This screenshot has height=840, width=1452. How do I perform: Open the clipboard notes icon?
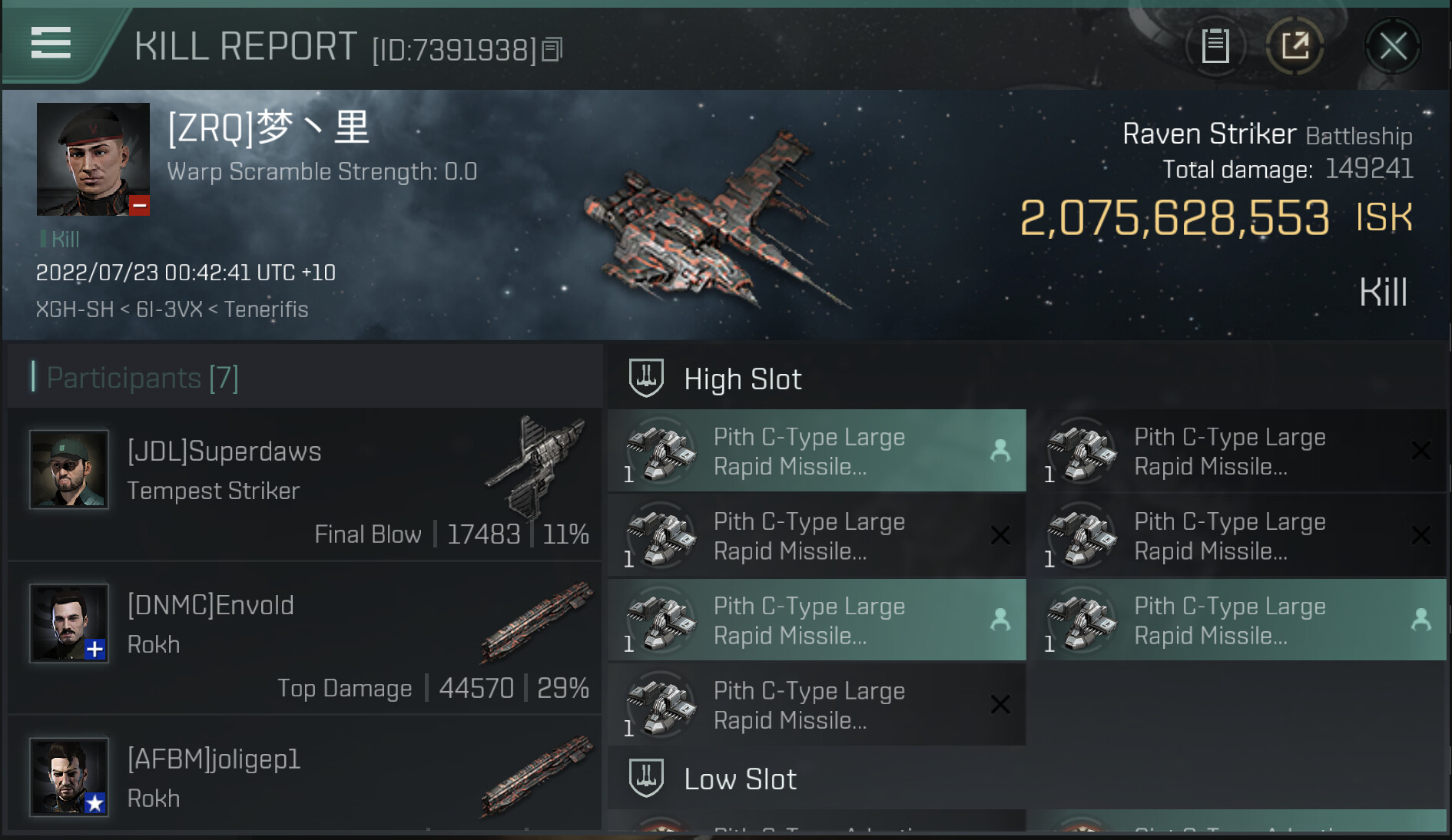pyautogui.click(x=1215, y=46)
